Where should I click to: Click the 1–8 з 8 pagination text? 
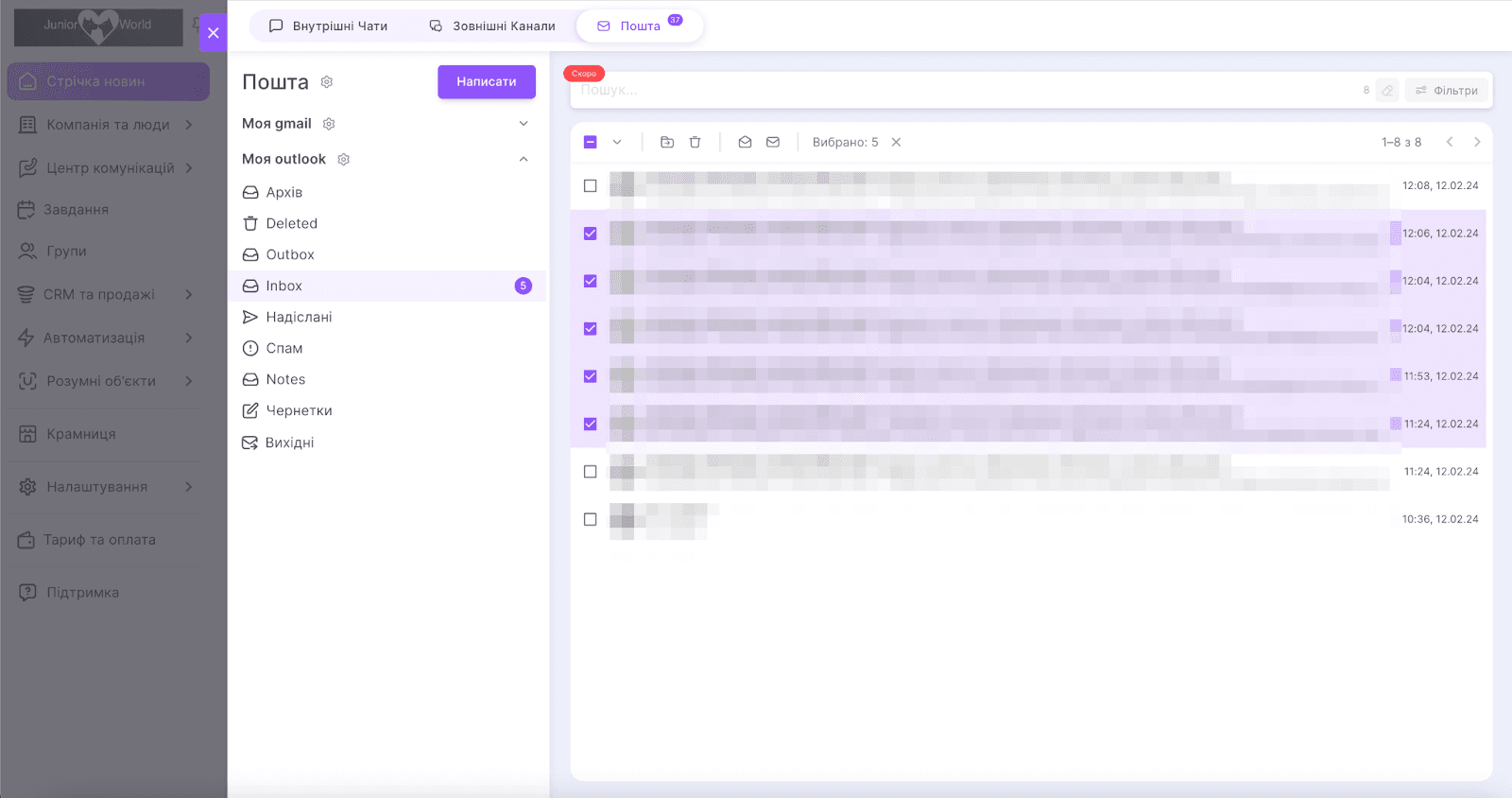click(1401, 143)
